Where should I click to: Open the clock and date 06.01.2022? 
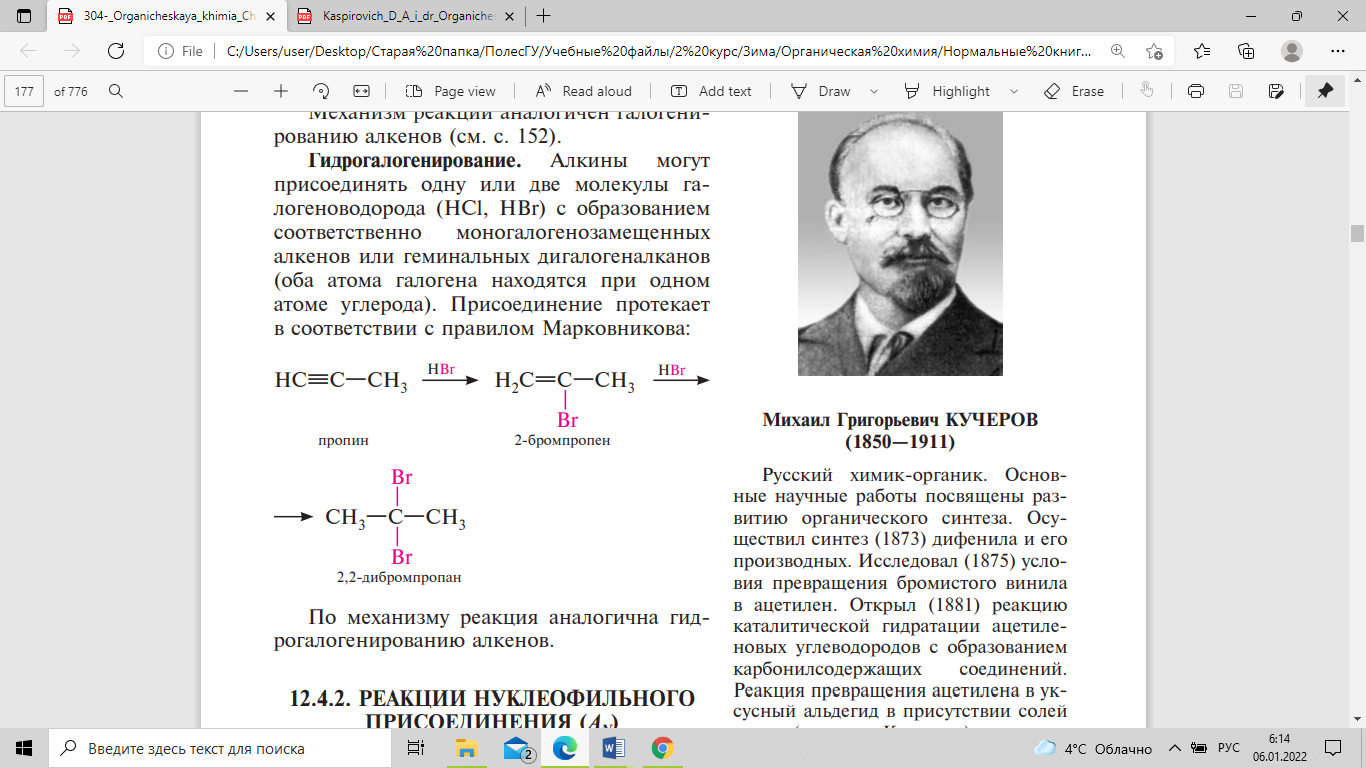(1279, 748)
